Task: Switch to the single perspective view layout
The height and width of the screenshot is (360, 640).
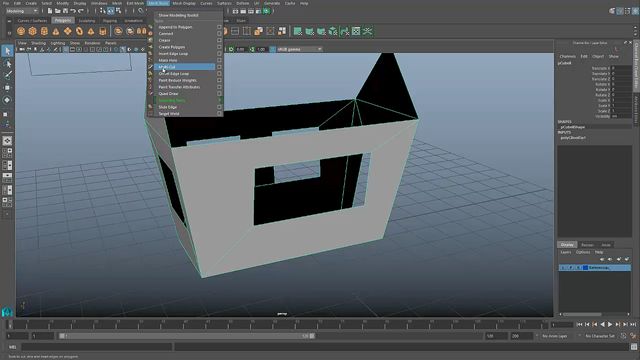Action: tap(7, 141)
